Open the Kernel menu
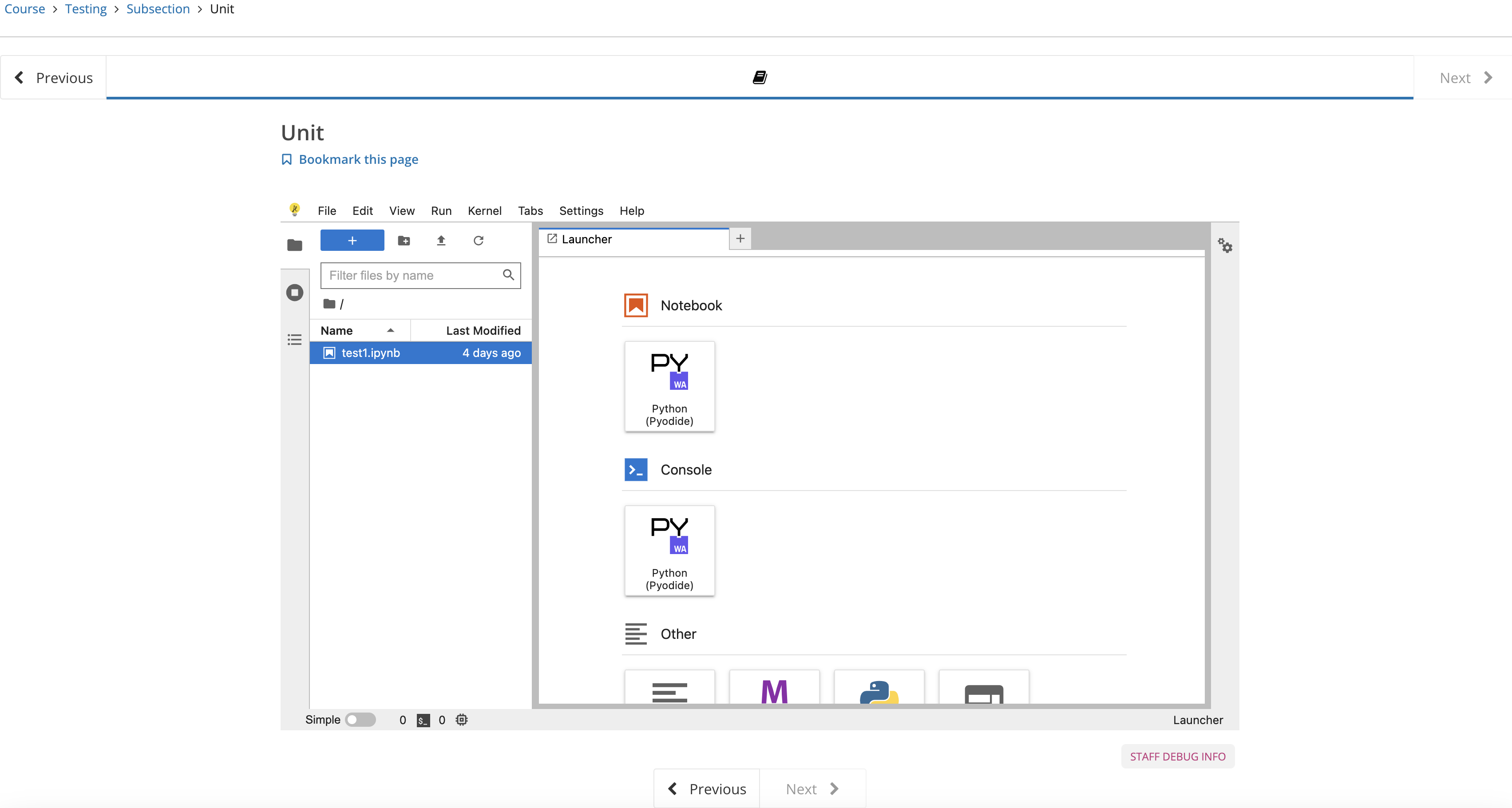This screenshot has width=1512, height=808. coord(484,211)
